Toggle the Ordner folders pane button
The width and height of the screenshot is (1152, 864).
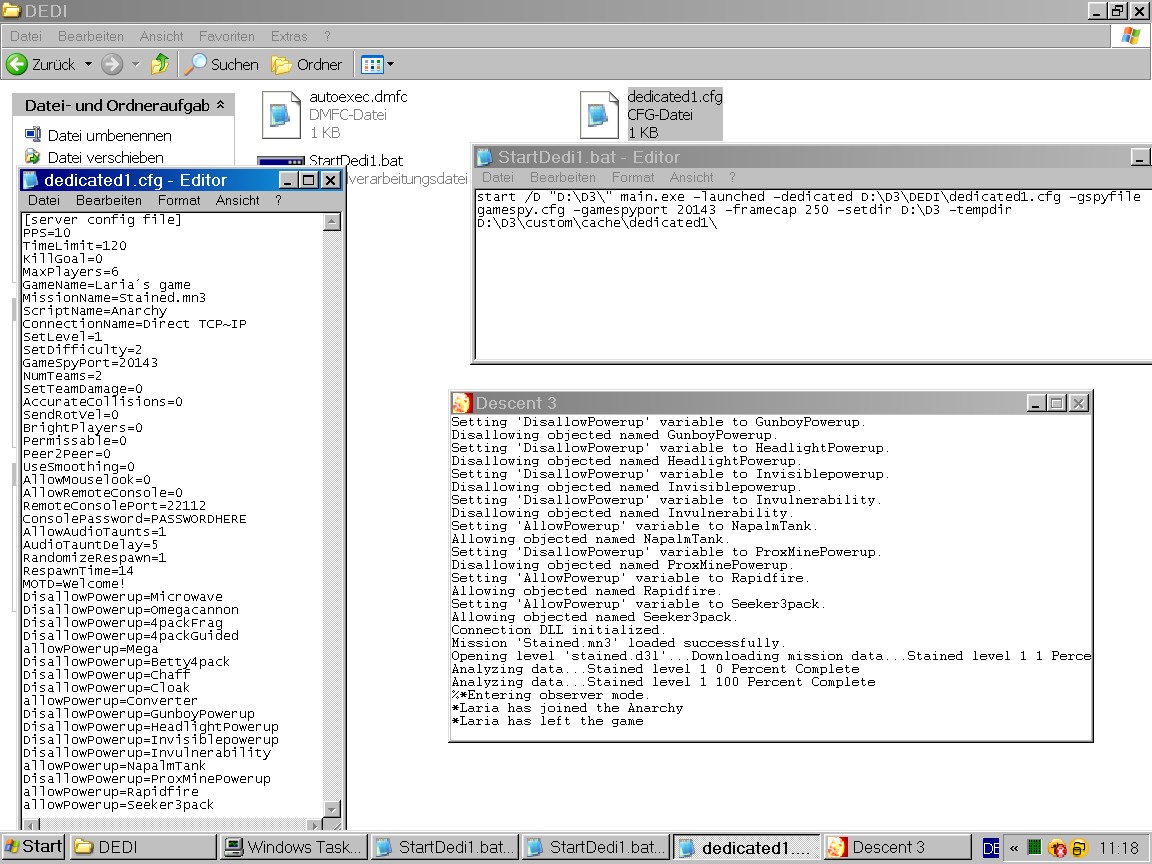[x=308, y=64]
